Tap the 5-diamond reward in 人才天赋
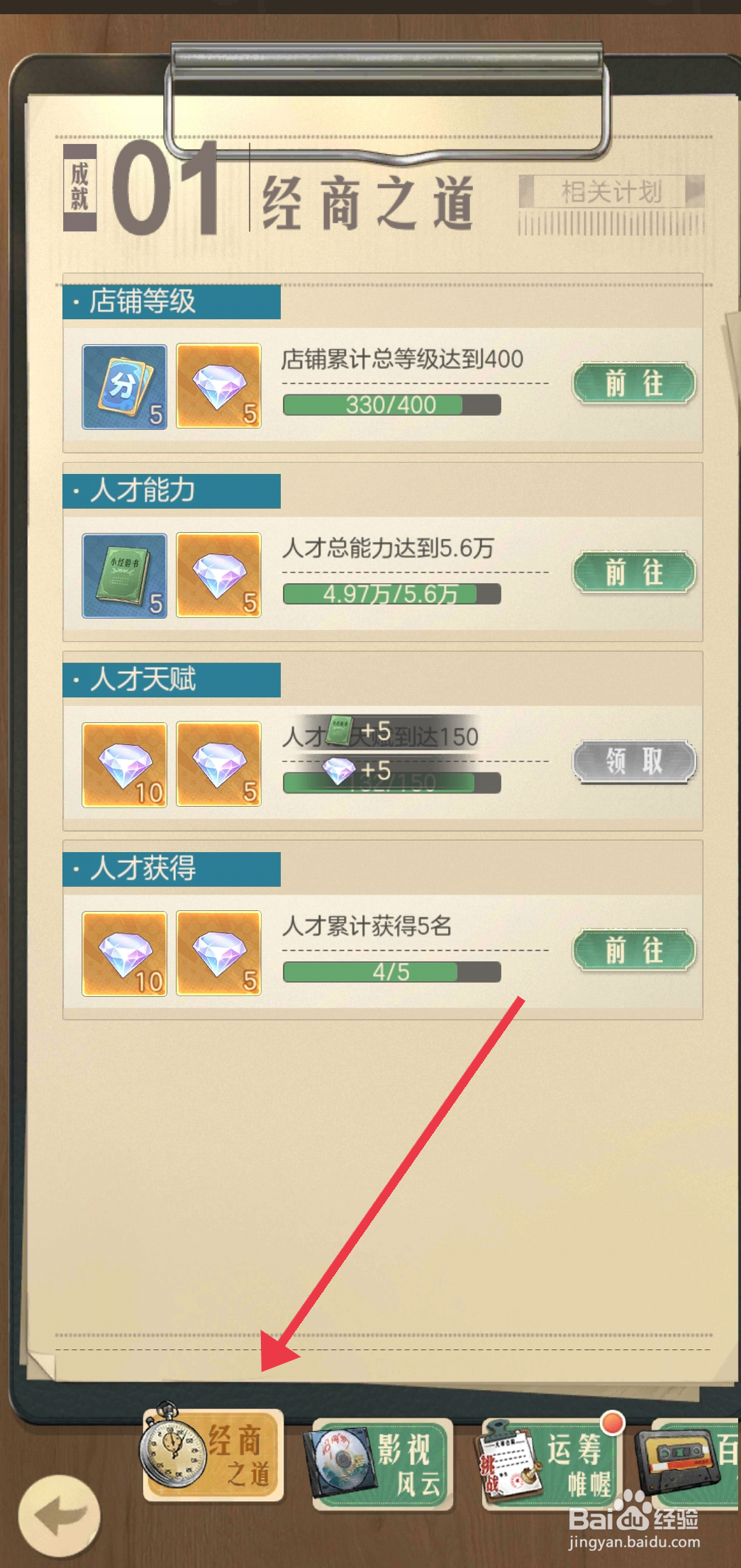 pyautogui.click(x=218, y=765)
